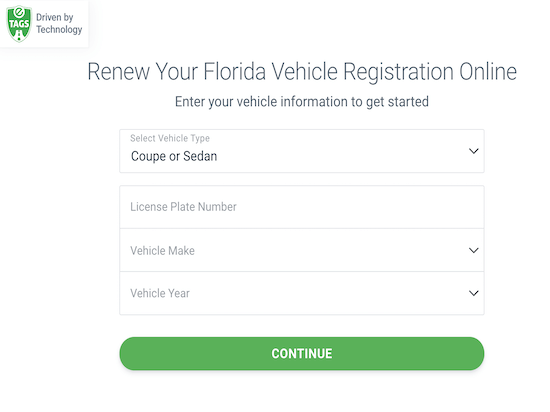Click the "Driven by Technology" tagline text
This screenshot has height=412, width=550.
point(59,23)
